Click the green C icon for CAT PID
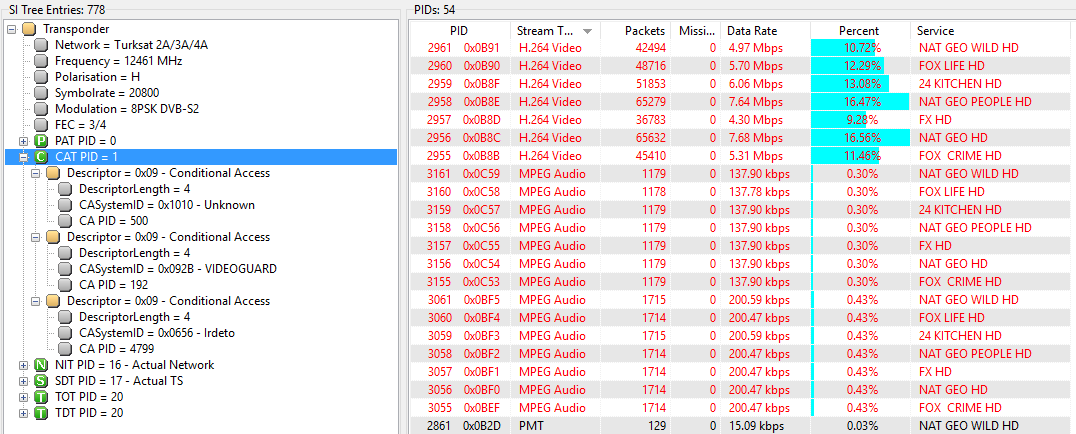This screenshot has width=1076, height=434. pos(41,157)
